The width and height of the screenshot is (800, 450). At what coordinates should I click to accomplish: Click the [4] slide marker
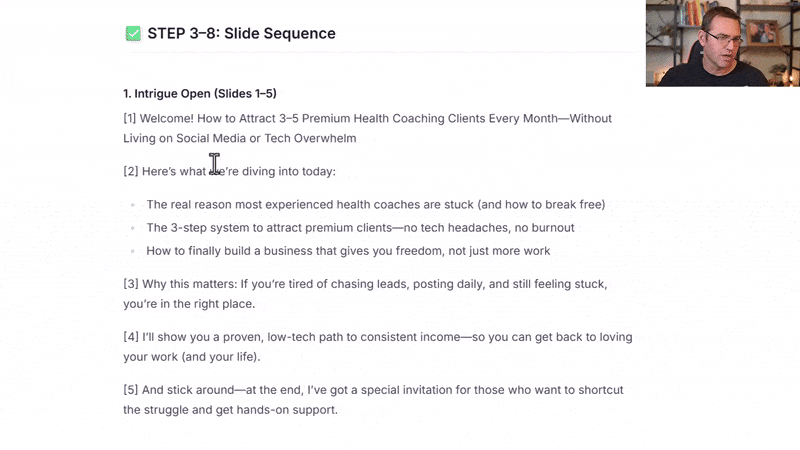pos(130,337)
